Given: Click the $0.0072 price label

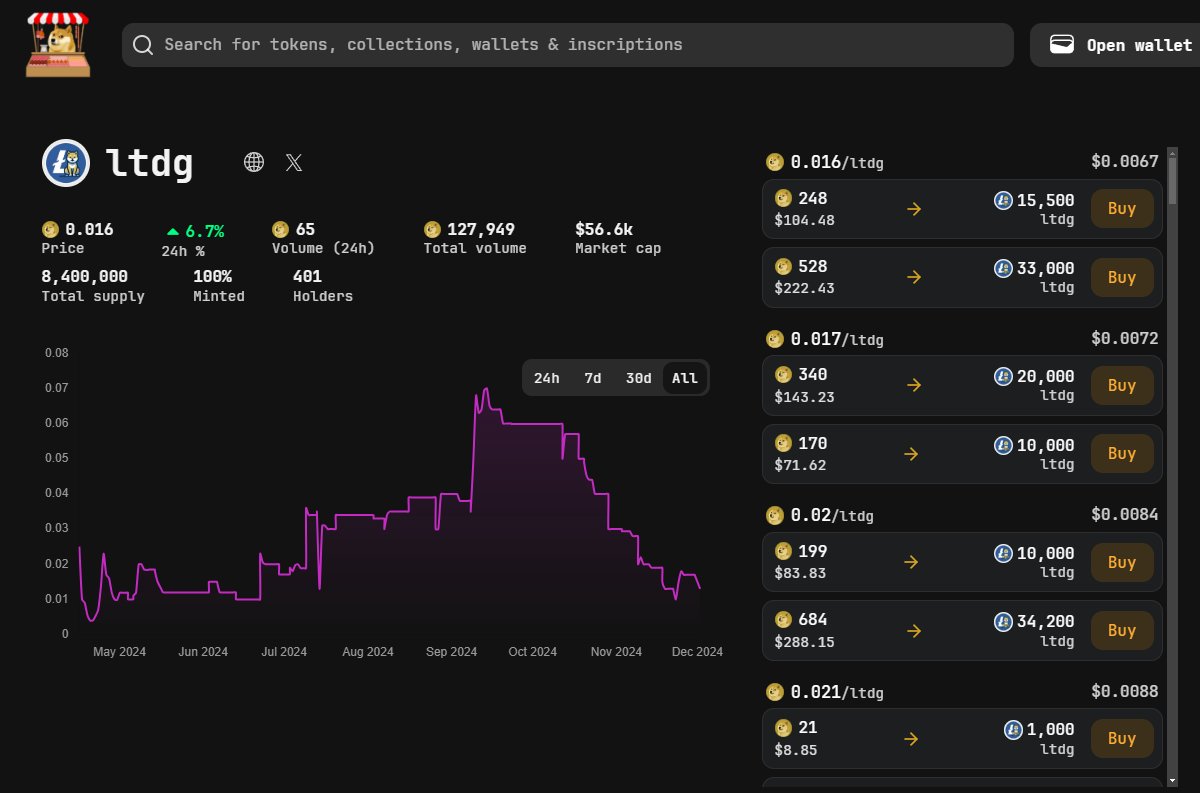Looking at the screenshot, I should pyautogui.click(x=1124, y=339).
